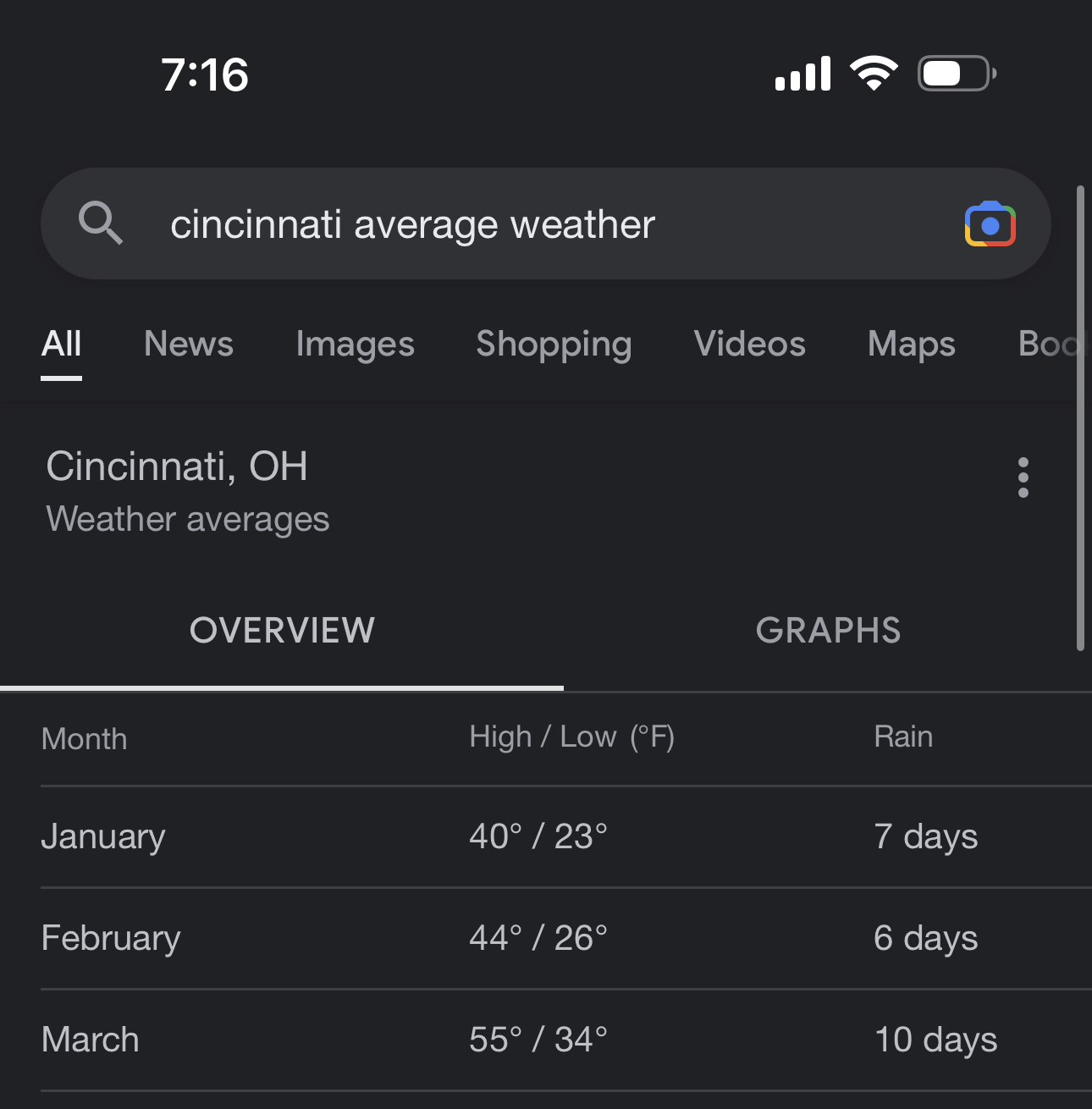Tap the cellular signal bars icon
Viewport: 1092px width, 1109px height.
point(802,74)
